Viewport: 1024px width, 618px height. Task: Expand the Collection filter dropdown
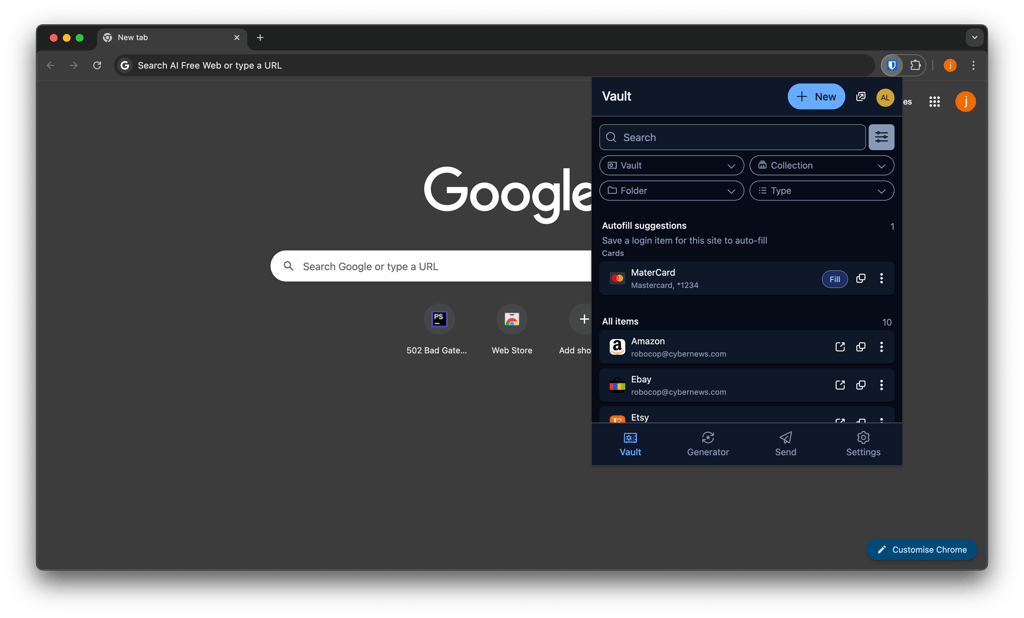pyautogui.click(x=822, y=165)
